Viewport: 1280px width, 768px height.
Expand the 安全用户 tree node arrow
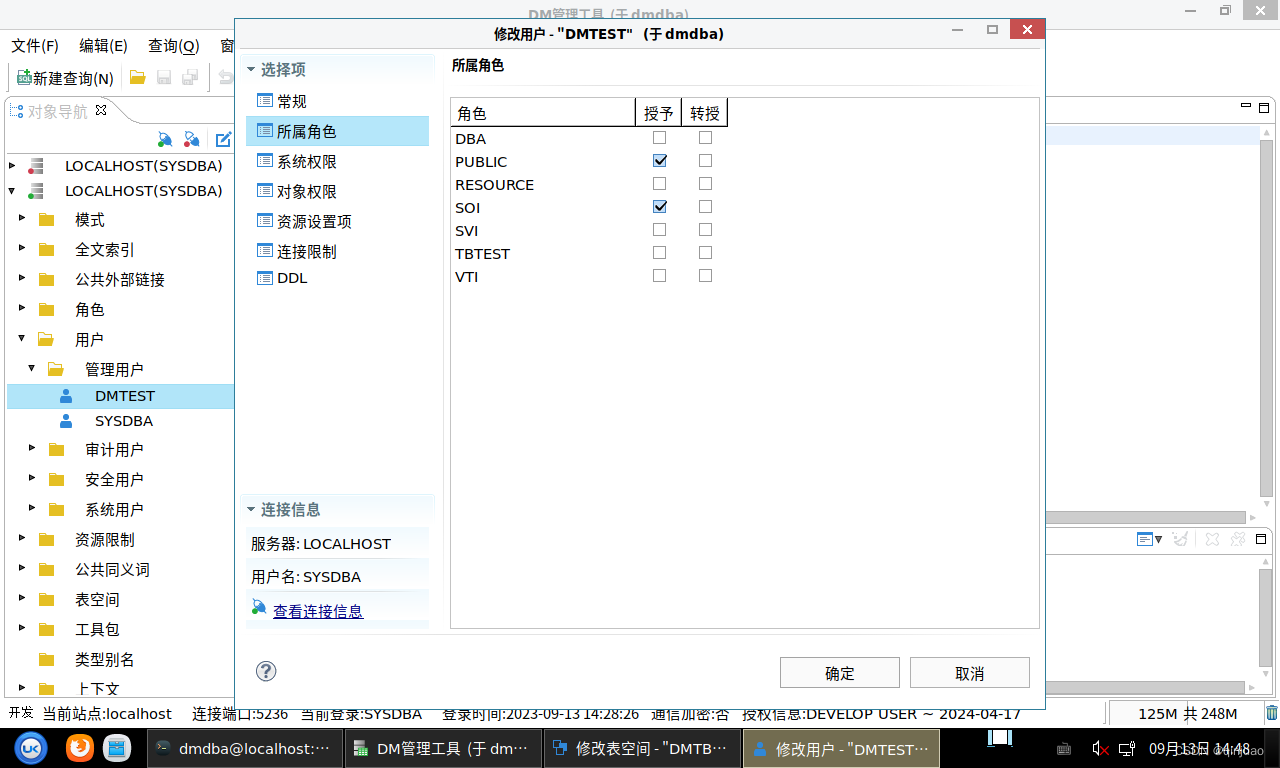coord(32,478)
